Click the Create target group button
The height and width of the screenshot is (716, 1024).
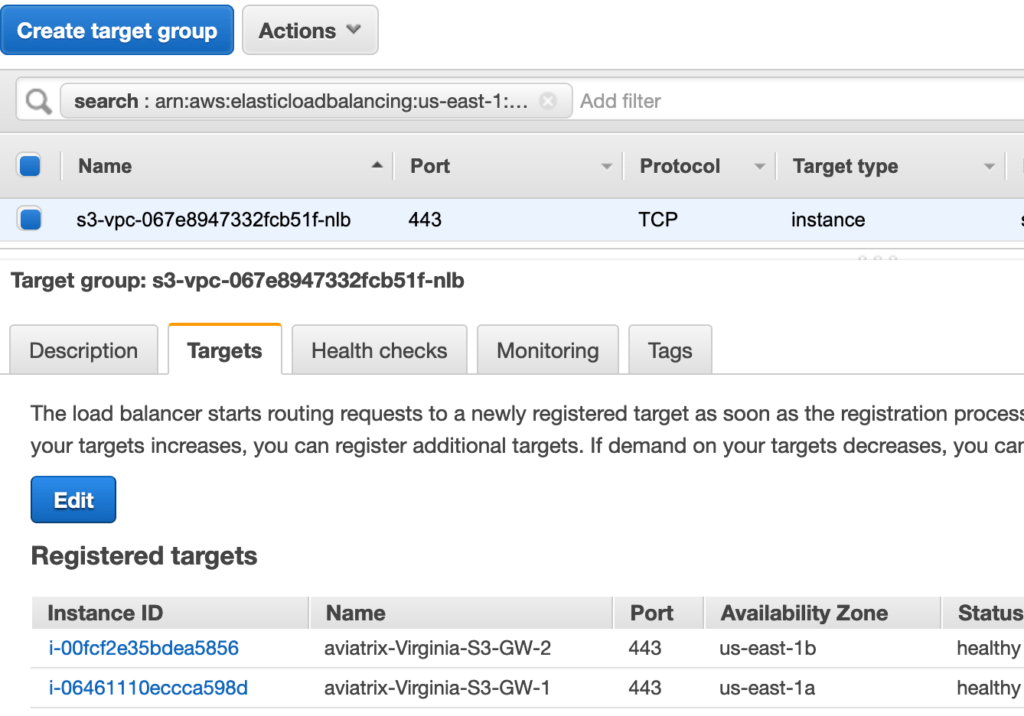coord(117,31)
